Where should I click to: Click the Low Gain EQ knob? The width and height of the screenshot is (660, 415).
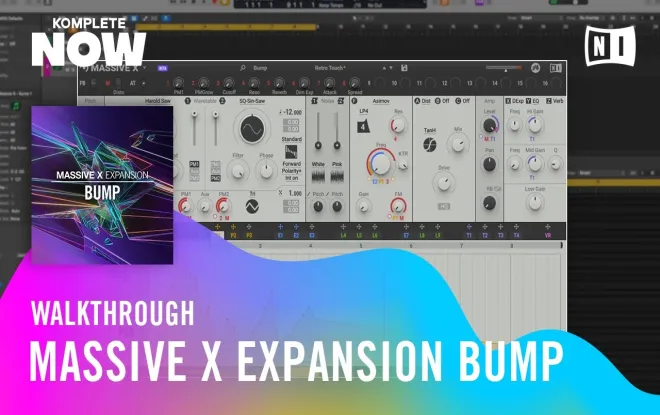point(535,202)
